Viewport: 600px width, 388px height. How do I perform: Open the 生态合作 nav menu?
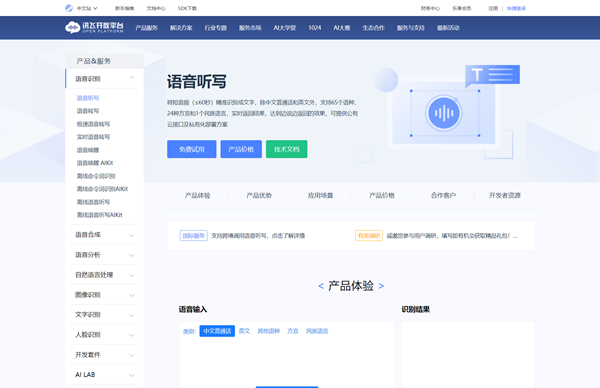[373, 28]
